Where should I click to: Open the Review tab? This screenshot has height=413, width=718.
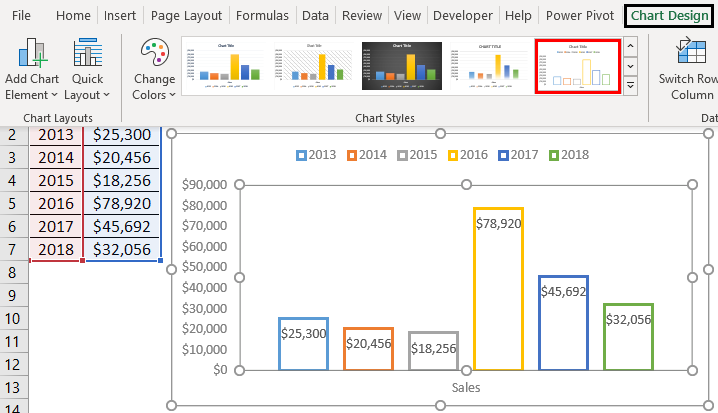(362, 16)
